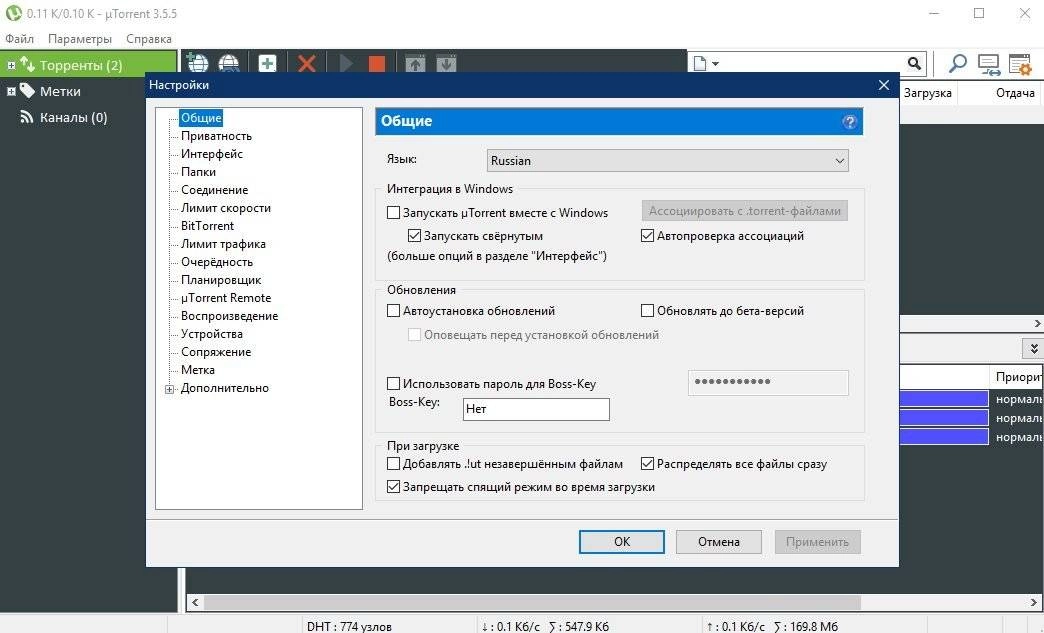This screenshot has height=633, width=1044.
Task: Select Общие in settings tree
Action: [201, 118]
